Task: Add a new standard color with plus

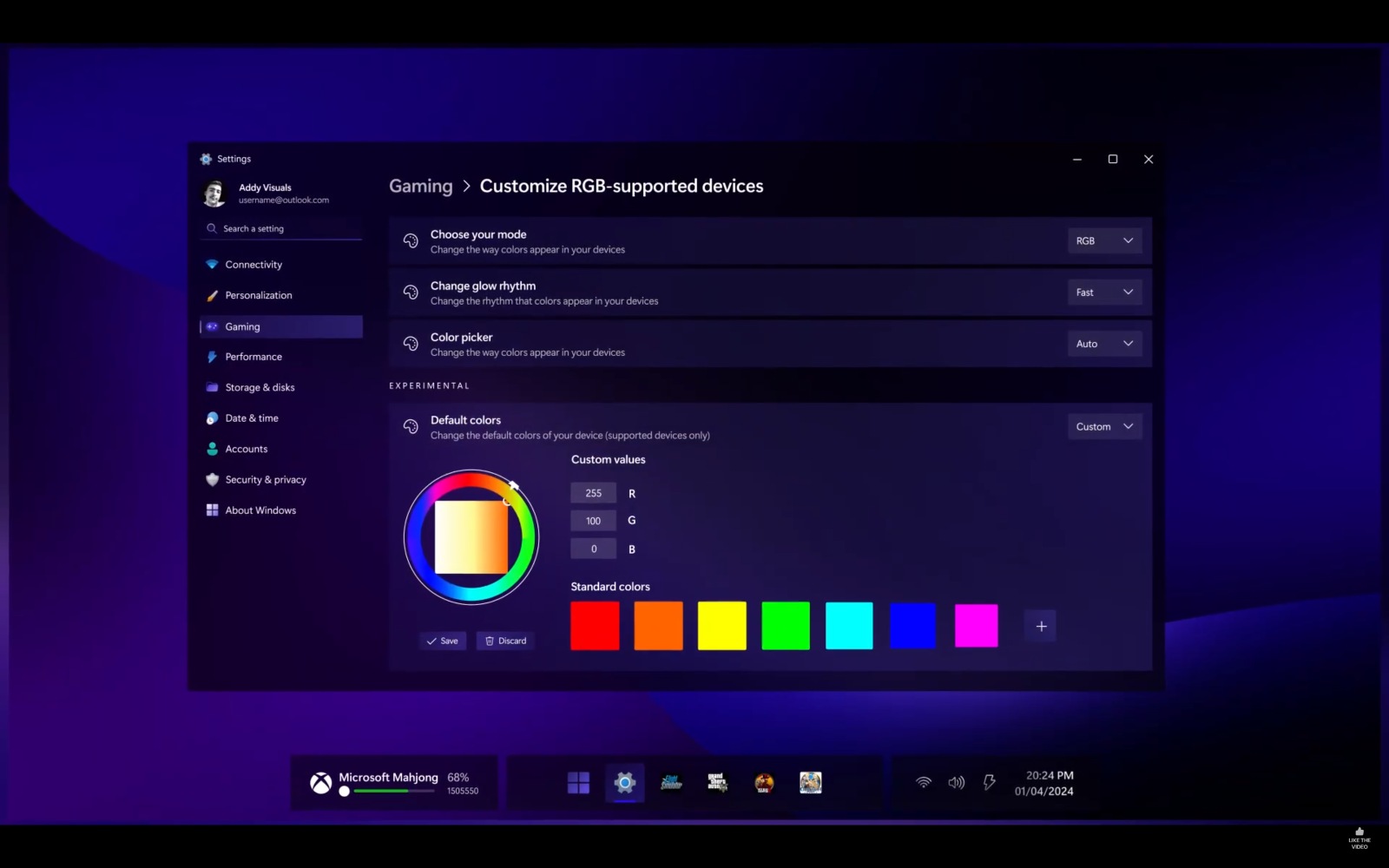Action: tap(1041, 626)
